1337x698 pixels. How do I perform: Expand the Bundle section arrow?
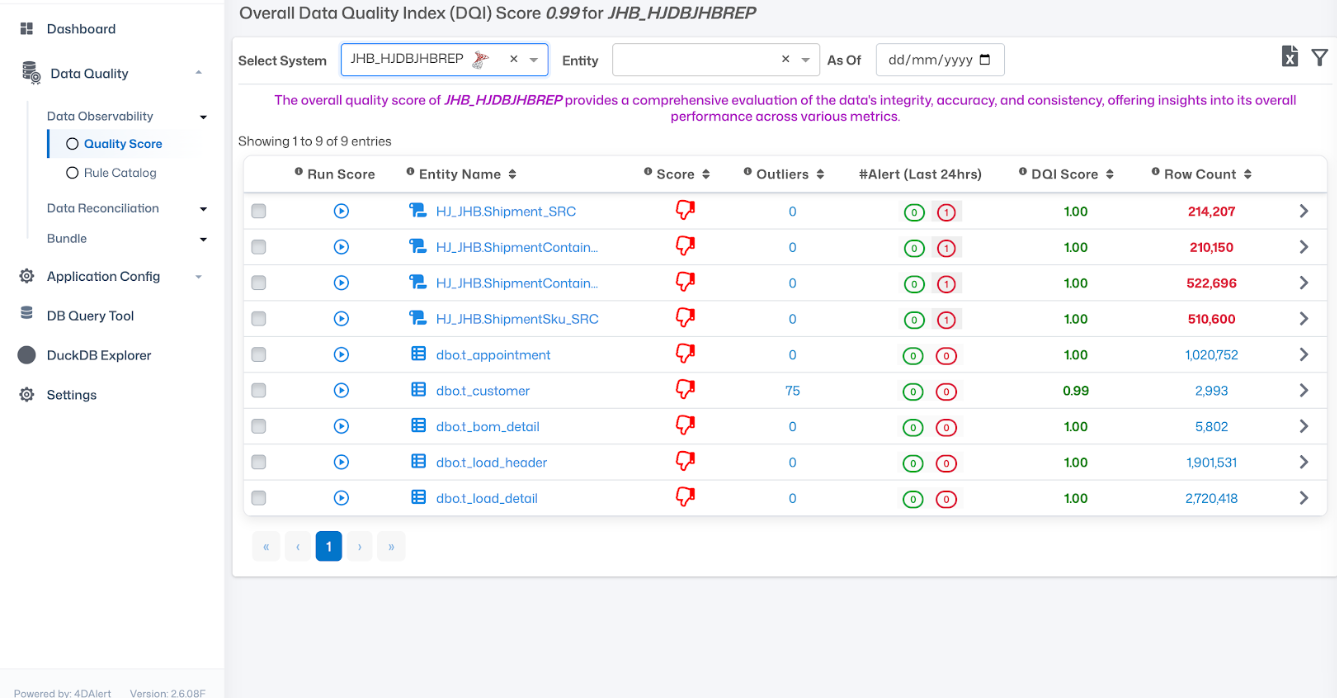[x=203, y=239]
